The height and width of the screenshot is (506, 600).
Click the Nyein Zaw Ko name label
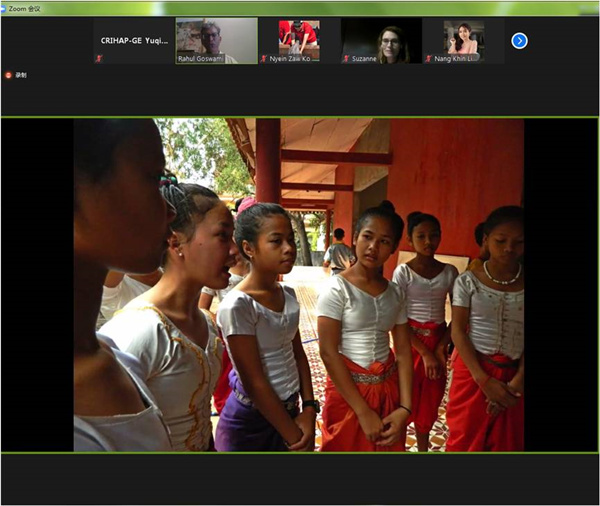point(294,59)
